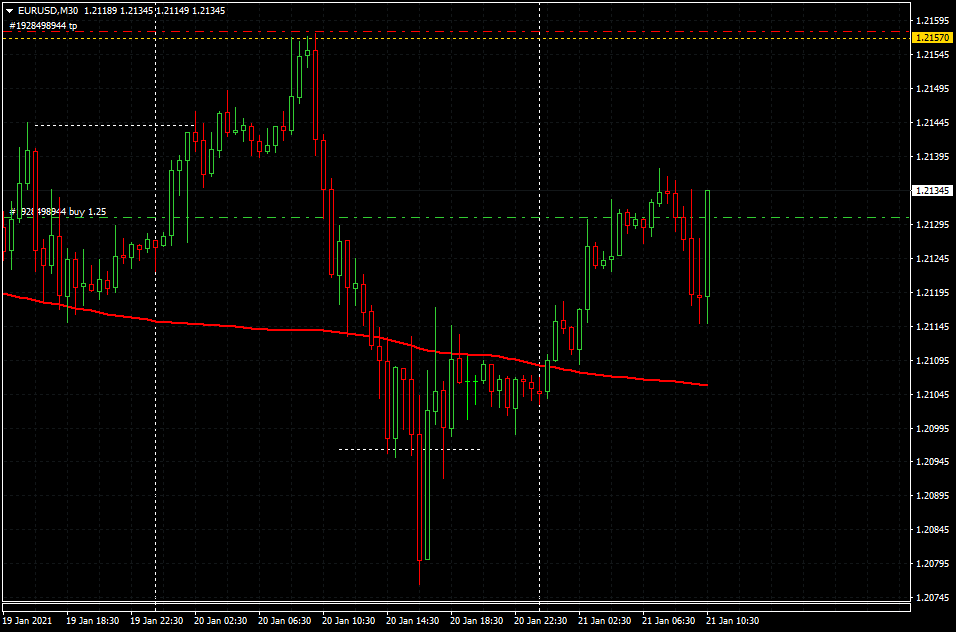Image resolution: width=956 pixels, height=632 pixels.
Task: Click the 20 Jan 18:30 time label
Action: coord(476,620)
